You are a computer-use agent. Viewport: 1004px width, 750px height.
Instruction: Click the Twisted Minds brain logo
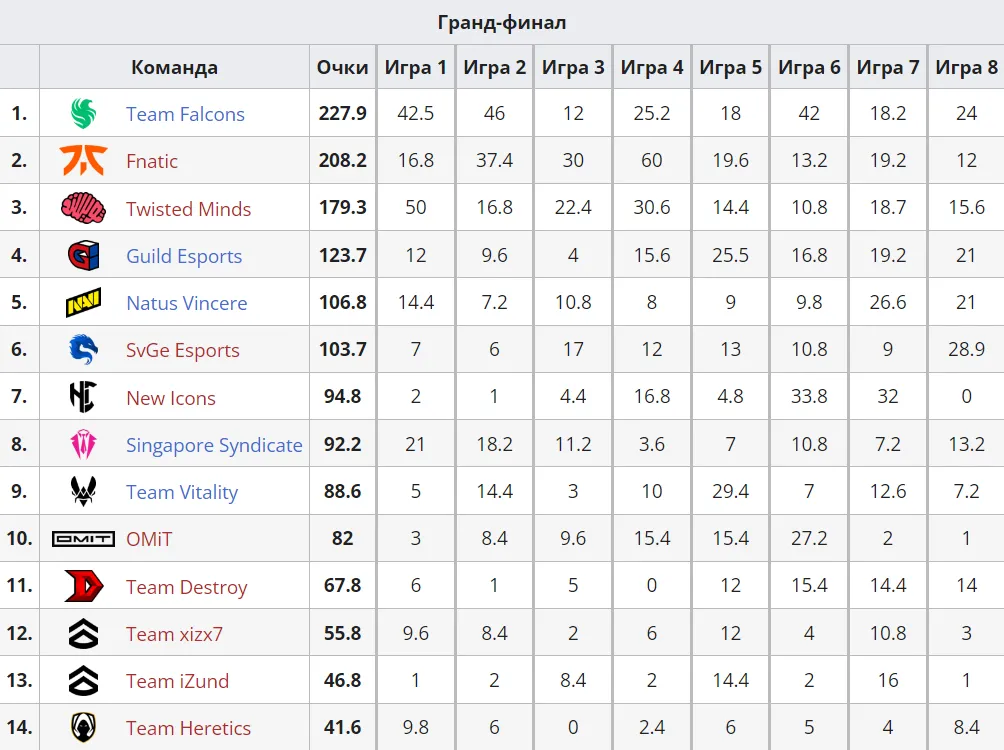[83, 208]
